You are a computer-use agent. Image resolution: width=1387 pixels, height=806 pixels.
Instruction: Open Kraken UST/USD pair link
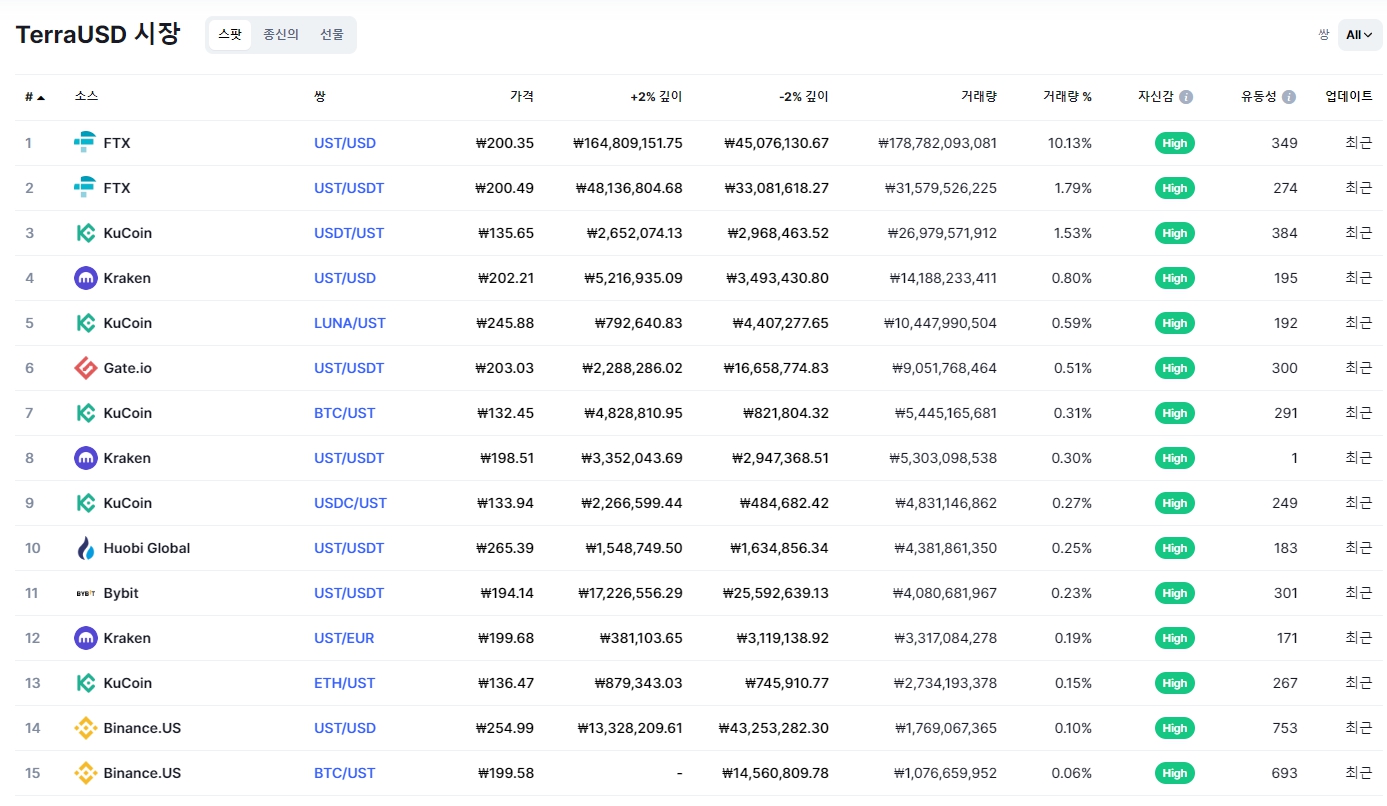tap(345, 278)
